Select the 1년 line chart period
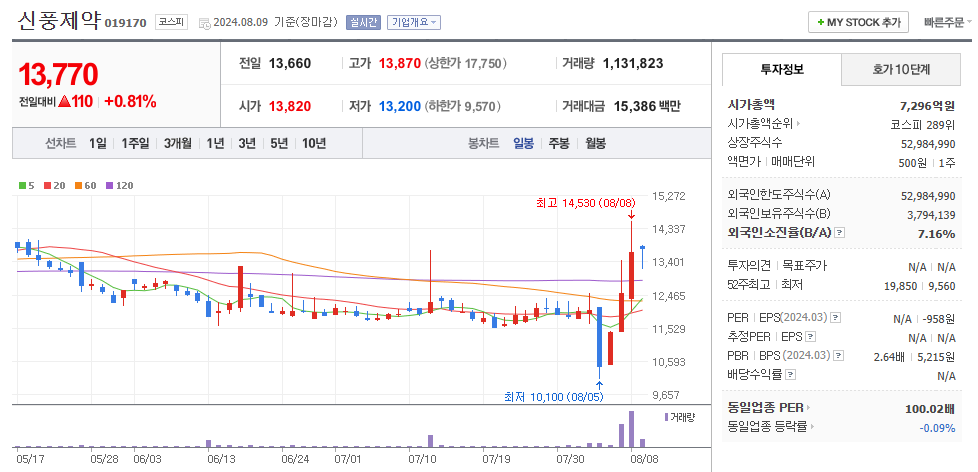This screenshot has width=978, height=472. pos(215,143)
